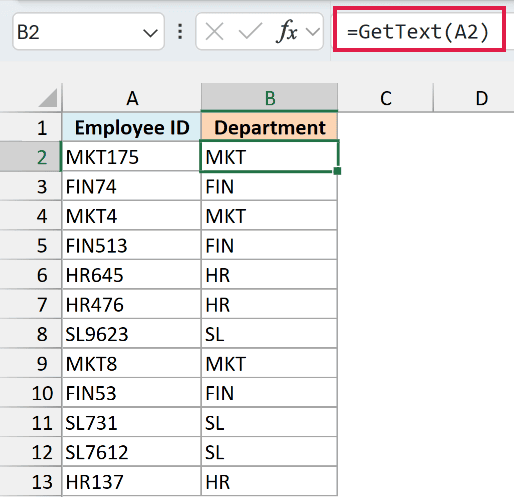Select row 1 header
514x497 pixels.
coord(31,127)
